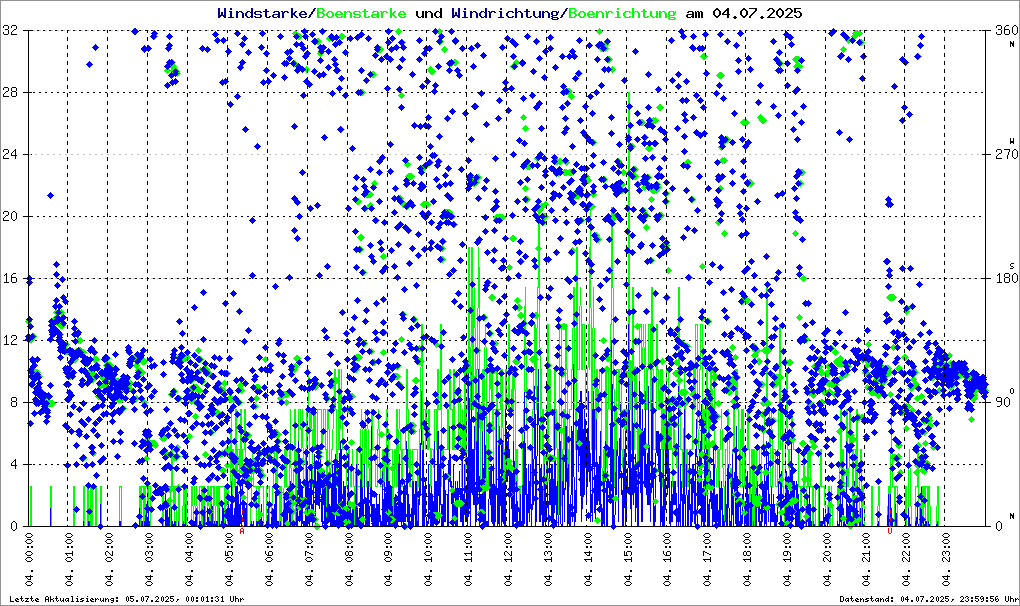The image size is (1020, 606).
Task: Click the '04. 18:00' time axis label
Action: click(x=747, y=559)
